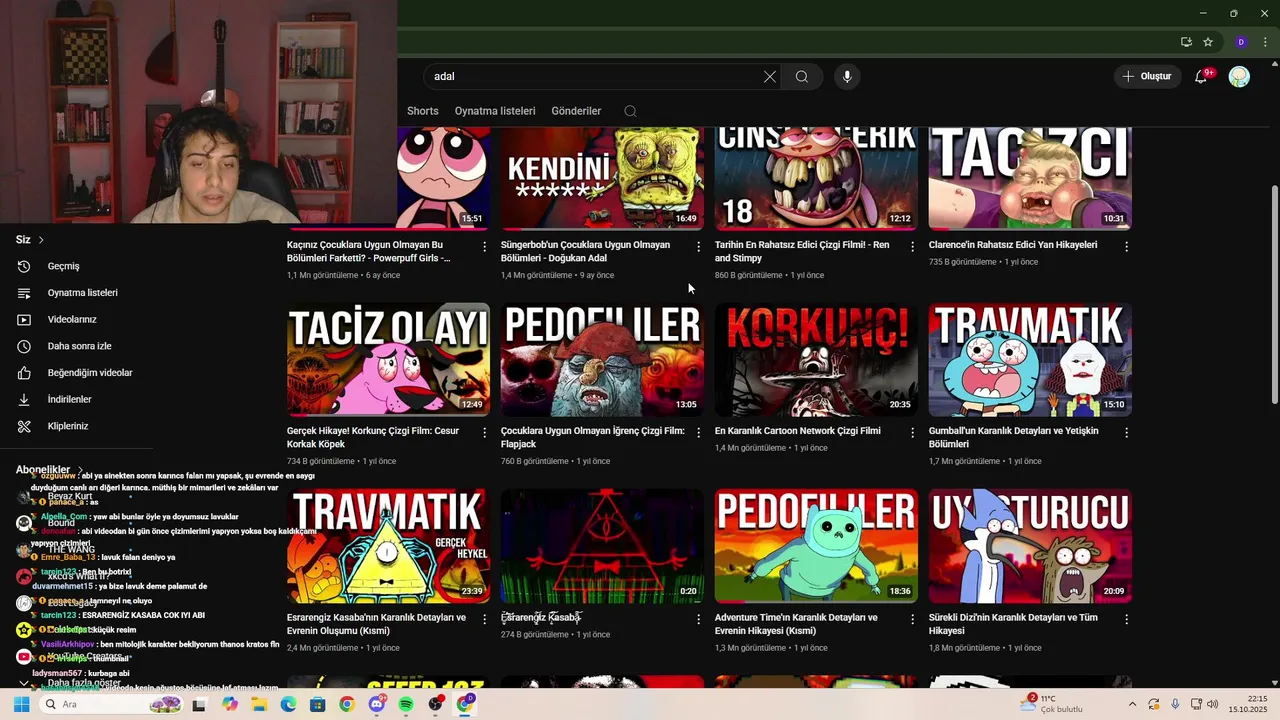
Task: Open Spotify from taskbar
Action: tap(406, 705)
